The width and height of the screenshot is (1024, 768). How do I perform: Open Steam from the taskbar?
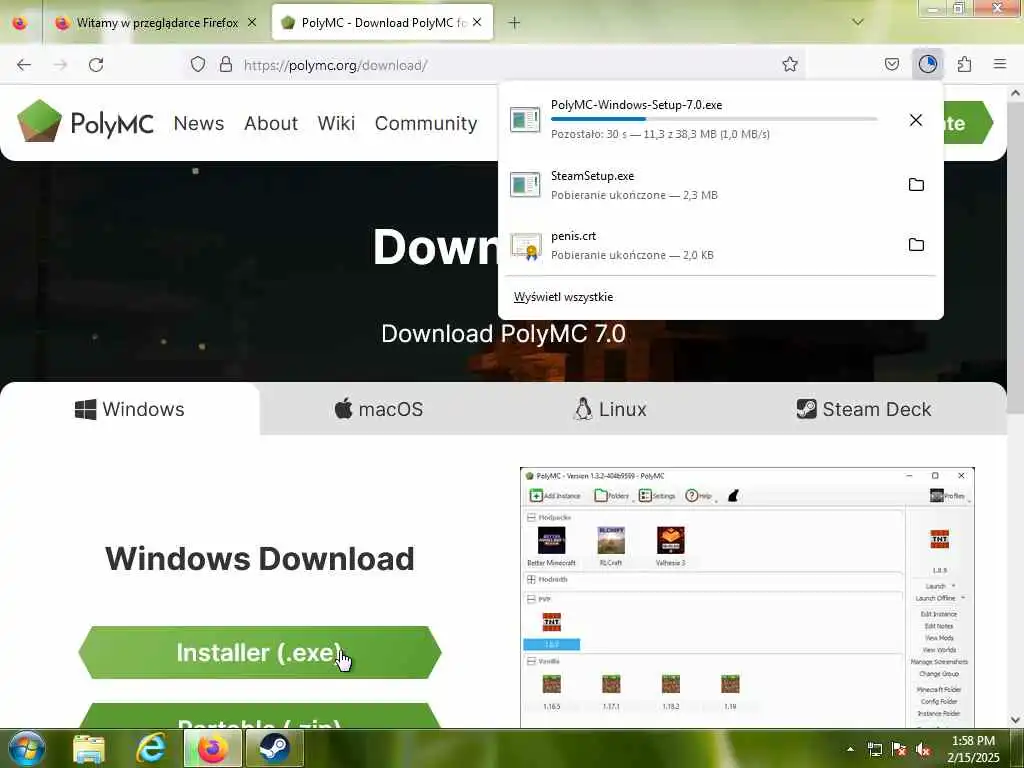(x=275, y=748)
